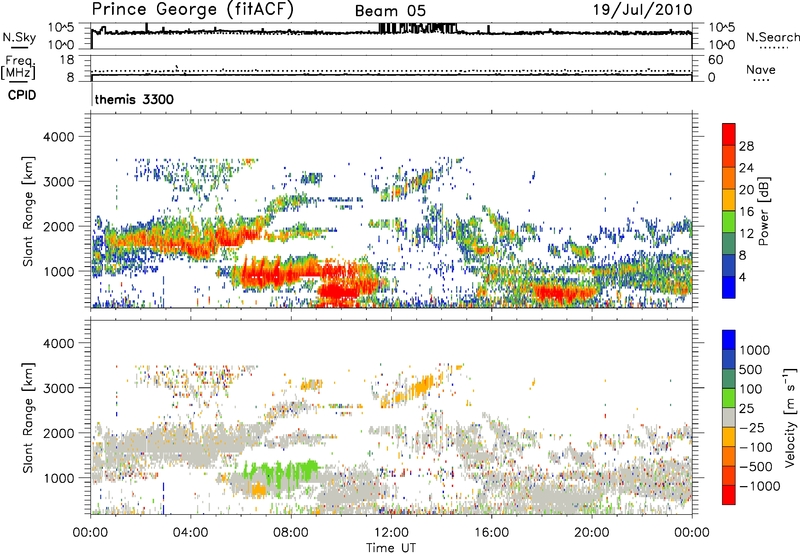
Task: Click the "N.Search" legend label
Action: 772,37
